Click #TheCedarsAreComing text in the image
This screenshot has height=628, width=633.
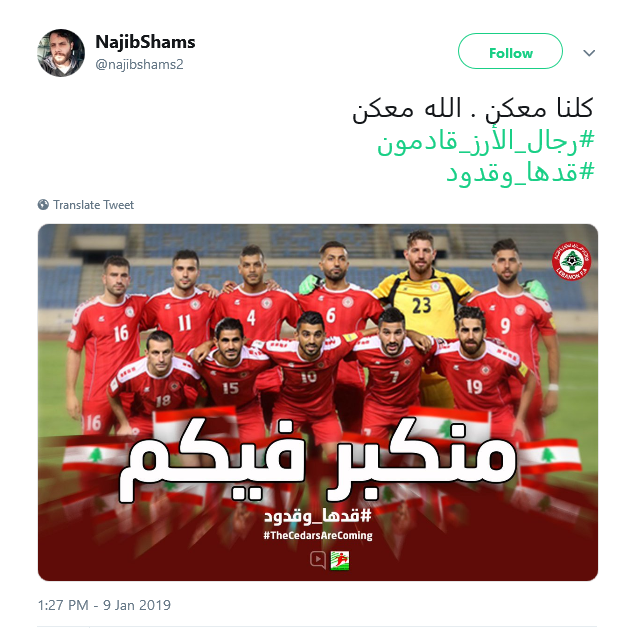pos(318,536)
